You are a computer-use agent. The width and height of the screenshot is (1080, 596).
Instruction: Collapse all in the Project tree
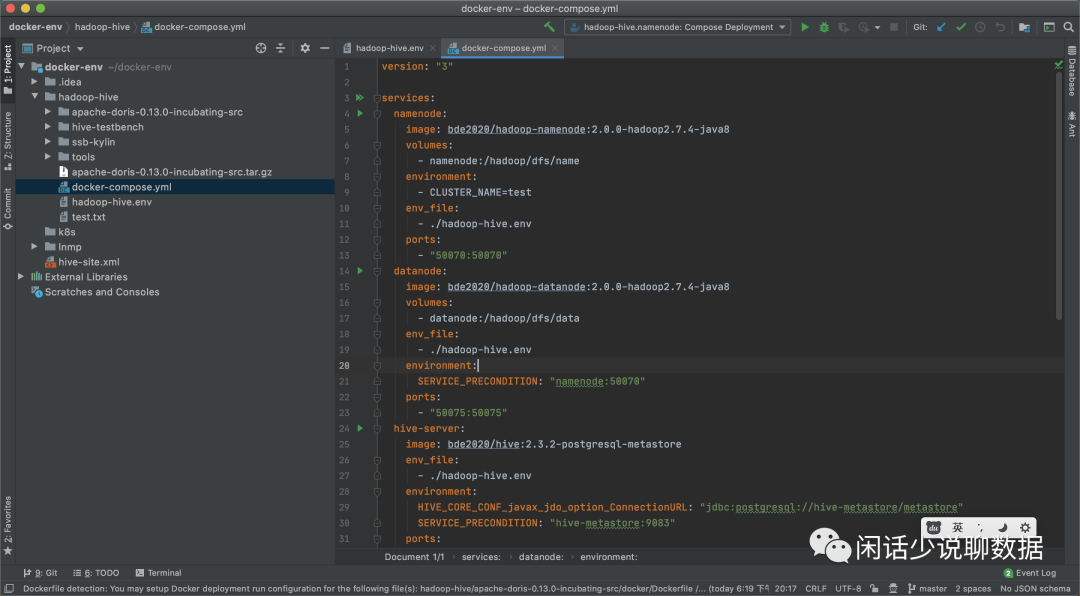281,48
